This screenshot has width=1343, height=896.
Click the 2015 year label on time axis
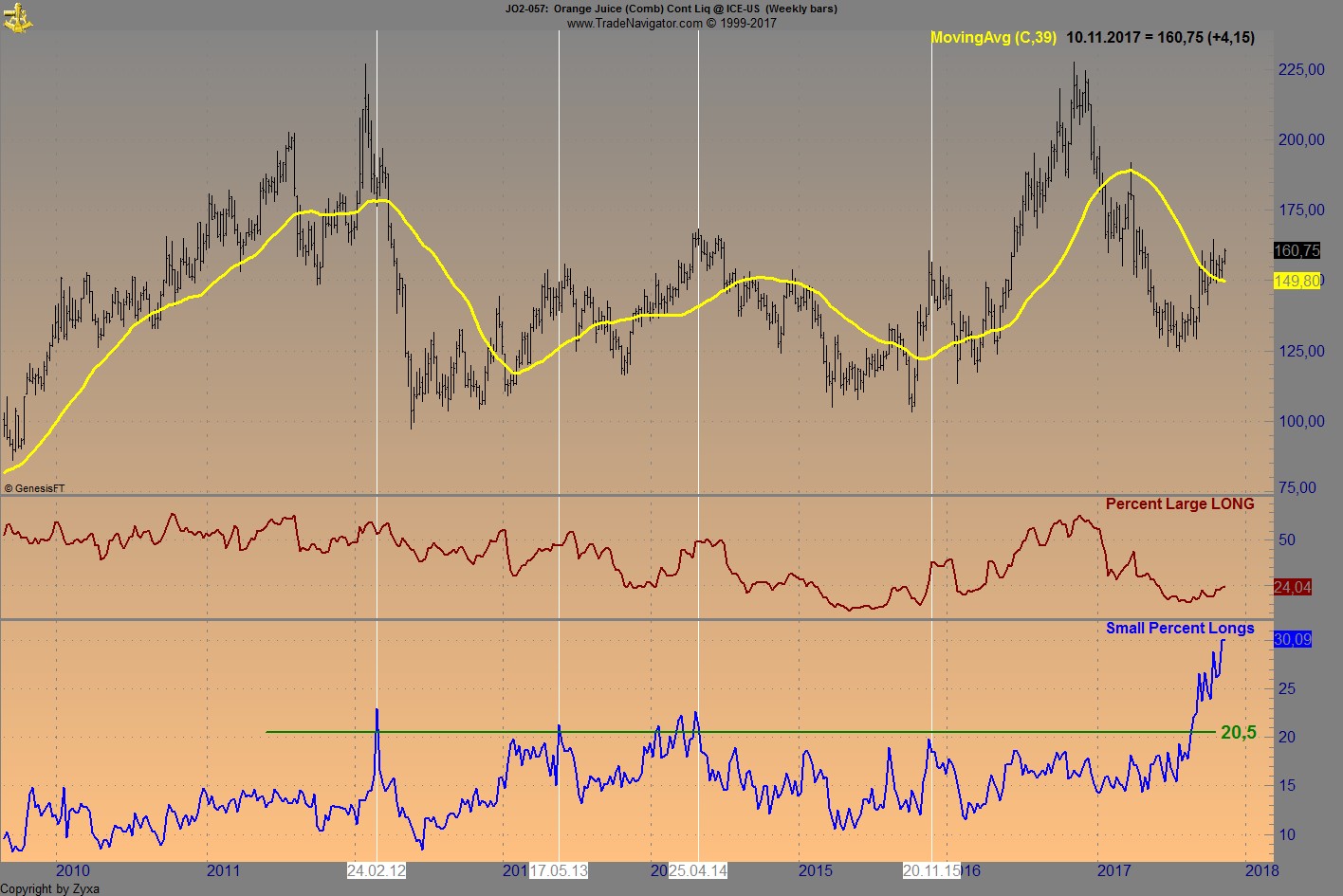[816, 870]
